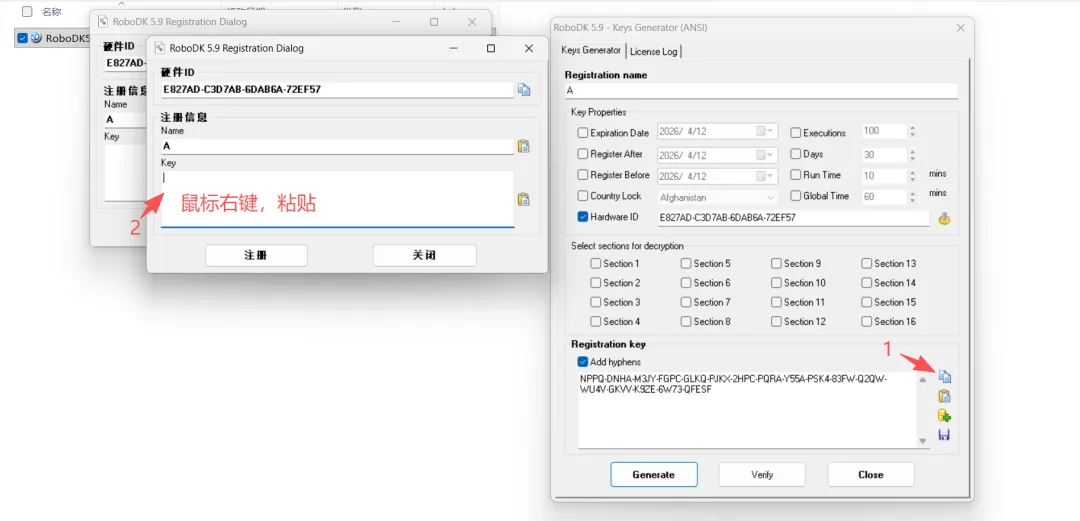
Task: Enable the Days checkbox
Action: 796,154
